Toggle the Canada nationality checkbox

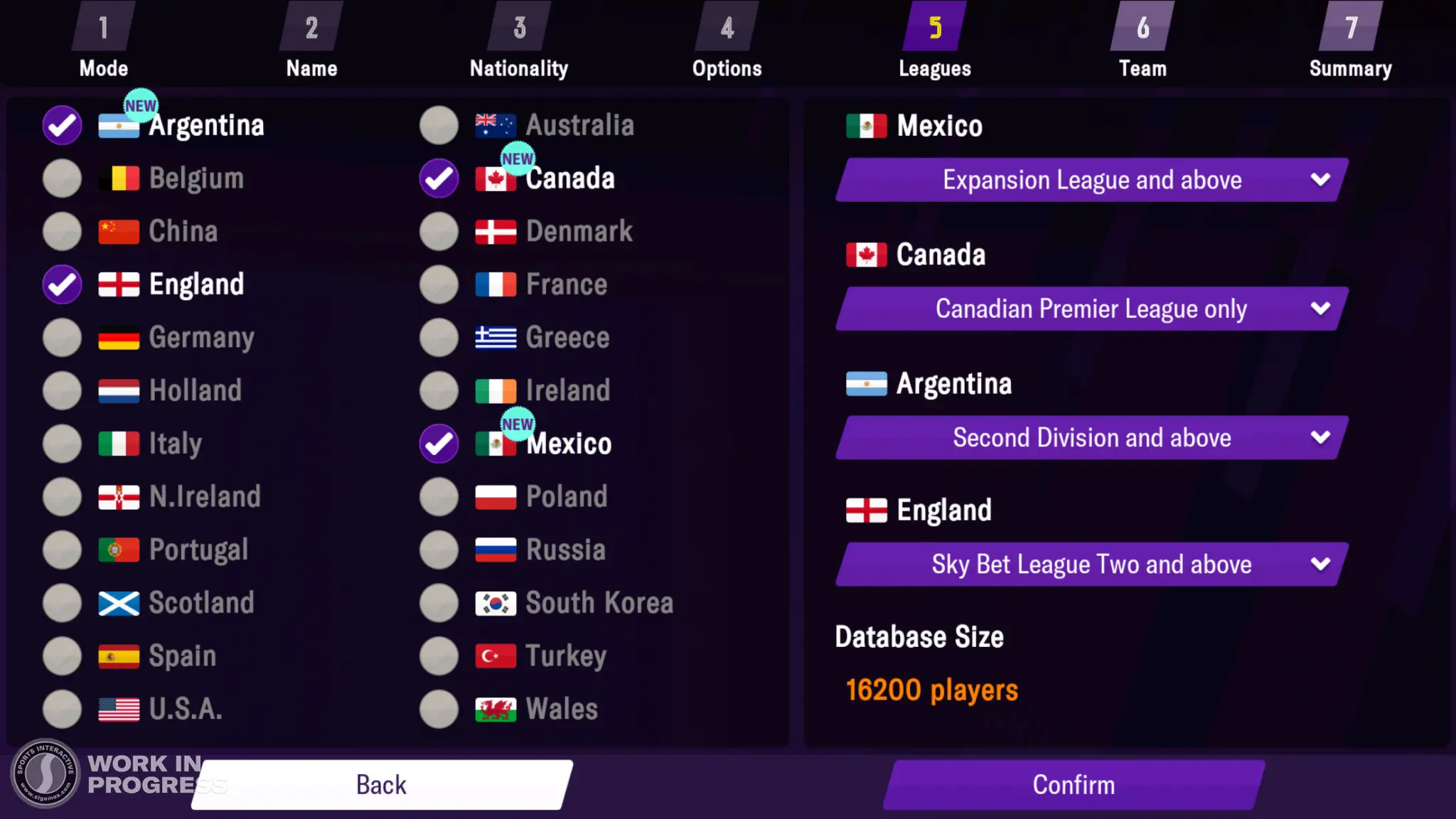pyautogui.click(x=437, y=178)
